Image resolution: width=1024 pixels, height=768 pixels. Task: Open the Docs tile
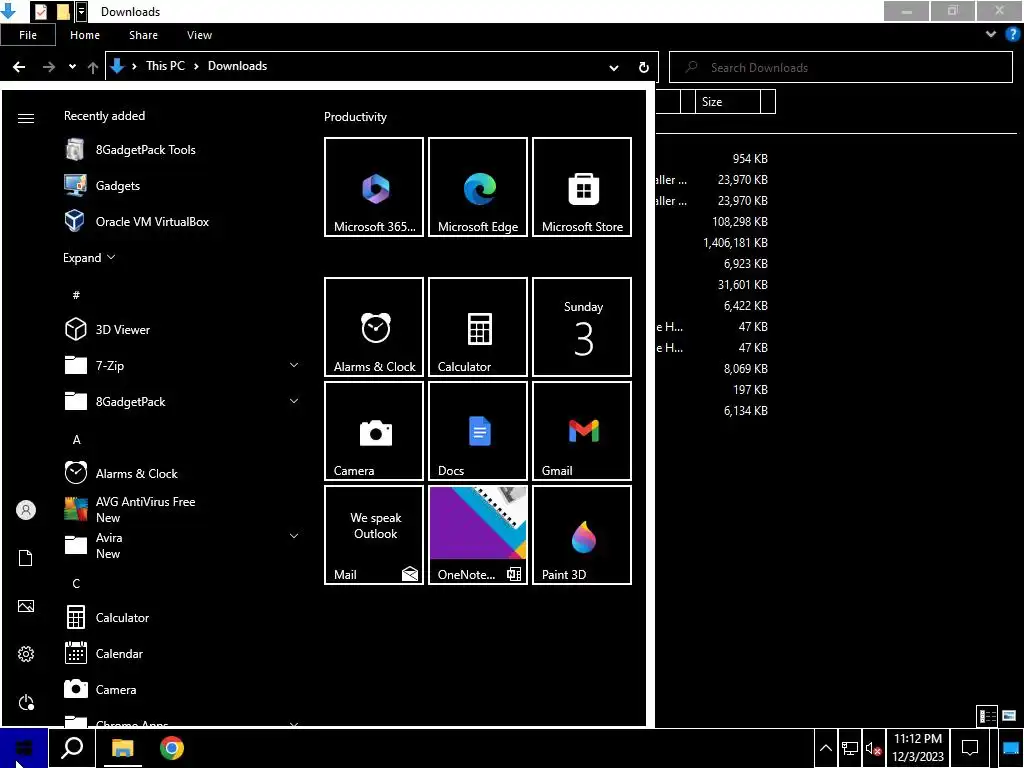(x=477, y=431)
